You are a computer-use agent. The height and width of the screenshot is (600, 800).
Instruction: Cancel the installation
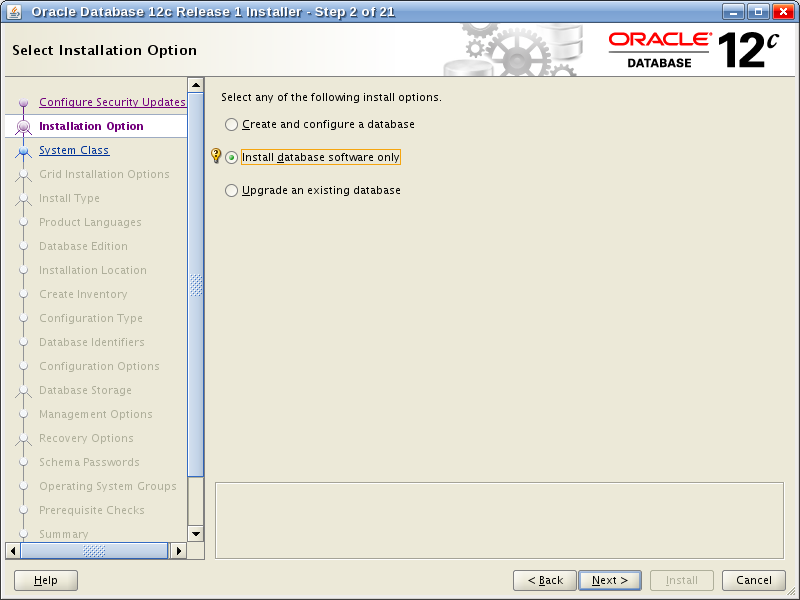coord(754,580)
